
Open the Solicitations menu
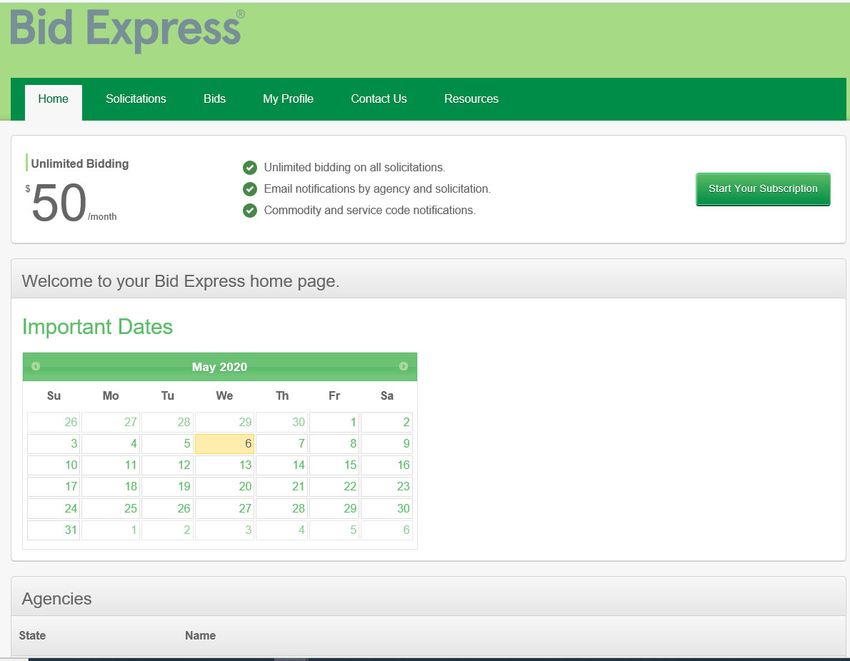click(x=136, y=99)
